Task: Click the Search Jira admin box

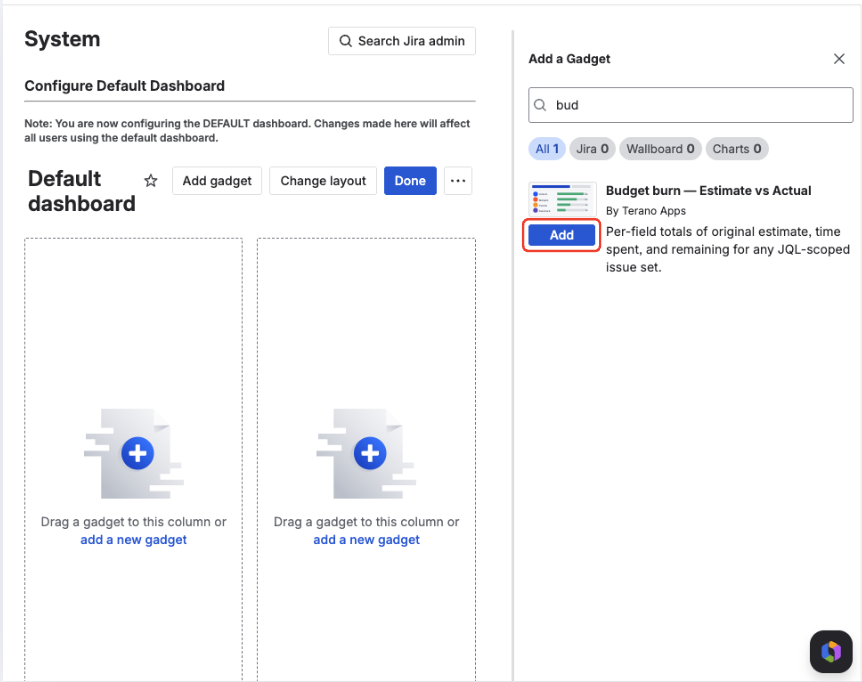Action: click(402, 41)
